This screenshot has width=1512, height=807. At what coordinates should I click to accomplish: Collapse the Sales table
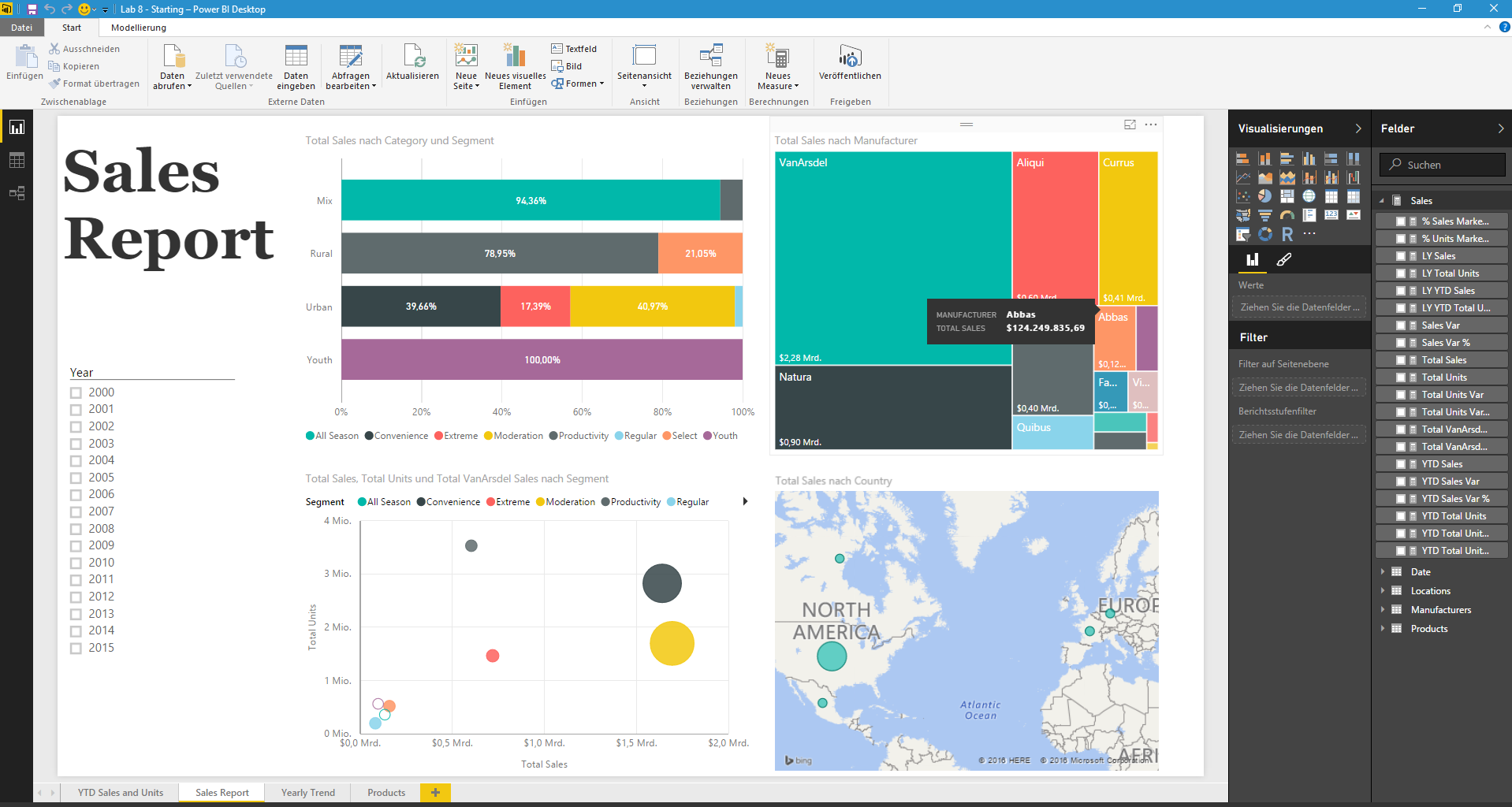1382,201
